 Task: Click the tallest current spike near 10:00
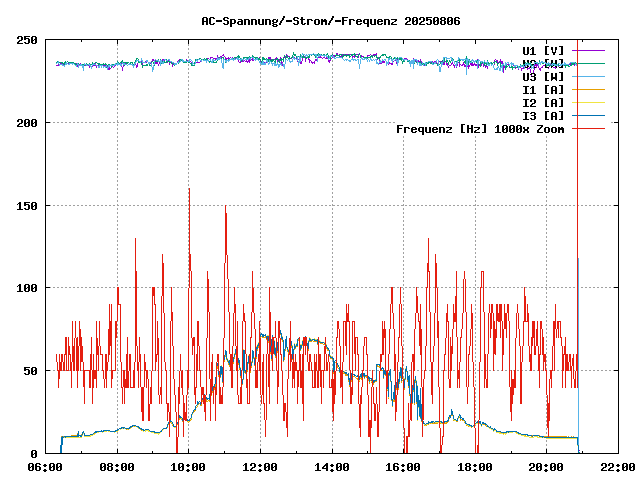point(189,190)
